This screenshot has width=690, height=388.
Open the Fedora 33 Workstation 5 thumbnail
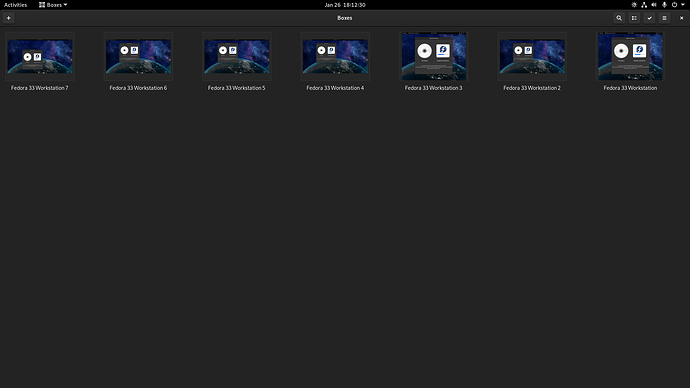click(237, 56)
